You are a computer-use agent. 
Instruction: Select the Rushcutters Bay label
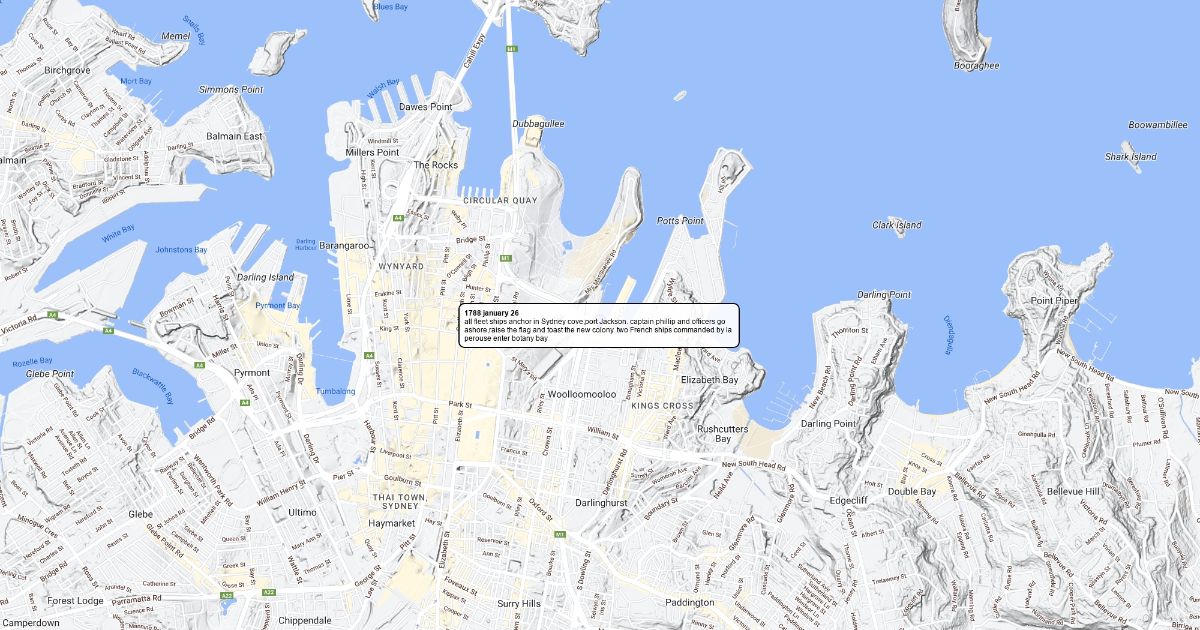pos(723,434)
